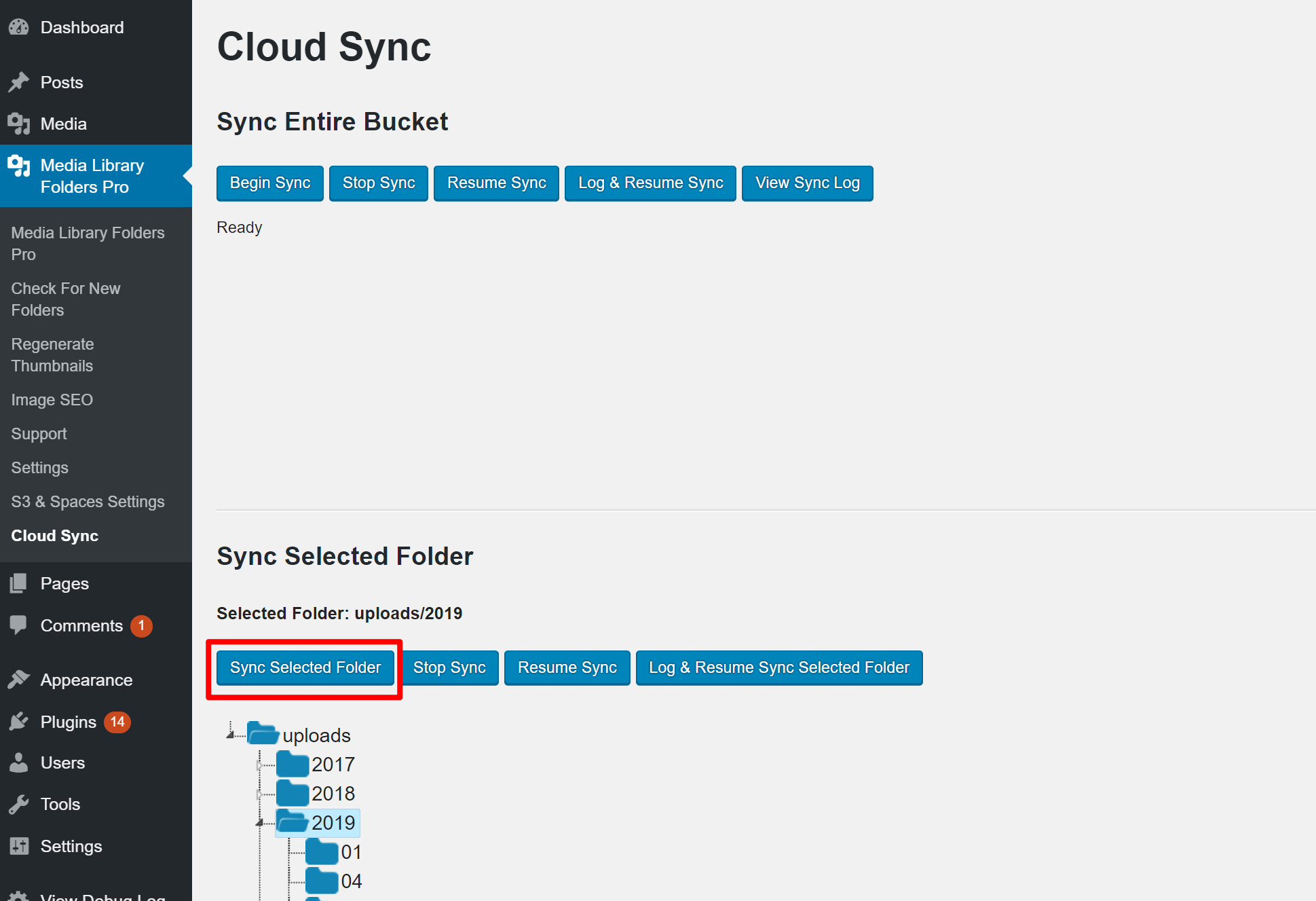Select the Comments speech-bubble icon

tap(18, 625)
